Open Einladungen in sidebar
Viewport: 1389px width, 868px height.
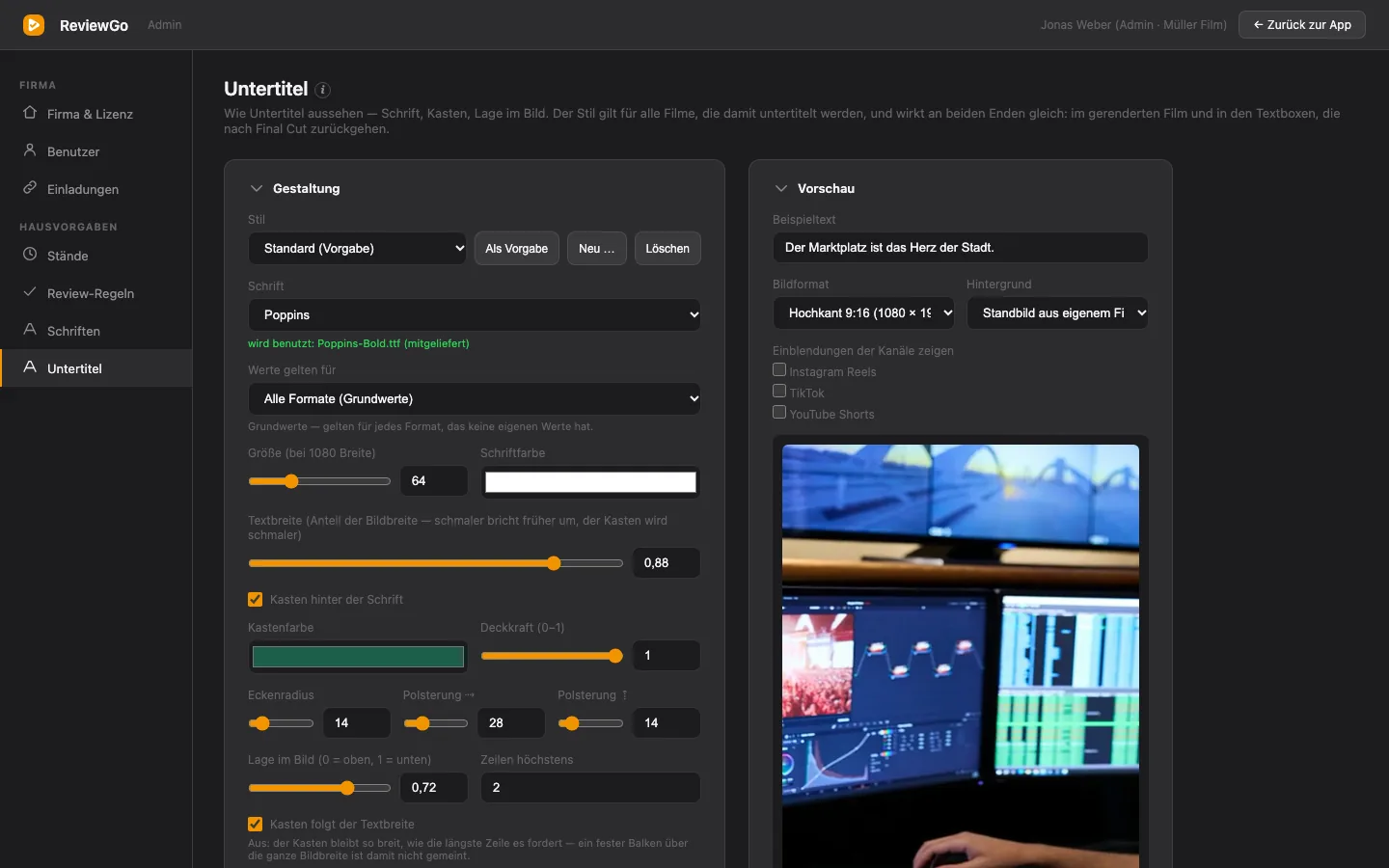[x=96, y=189]
